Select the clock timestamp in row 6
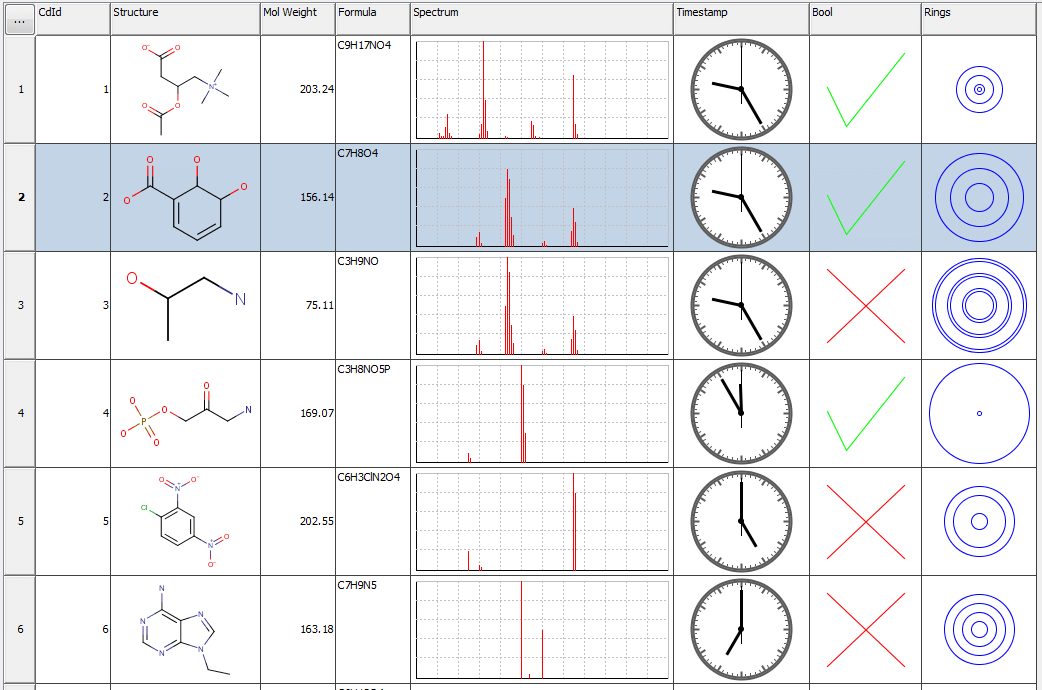 click(741, 630)
